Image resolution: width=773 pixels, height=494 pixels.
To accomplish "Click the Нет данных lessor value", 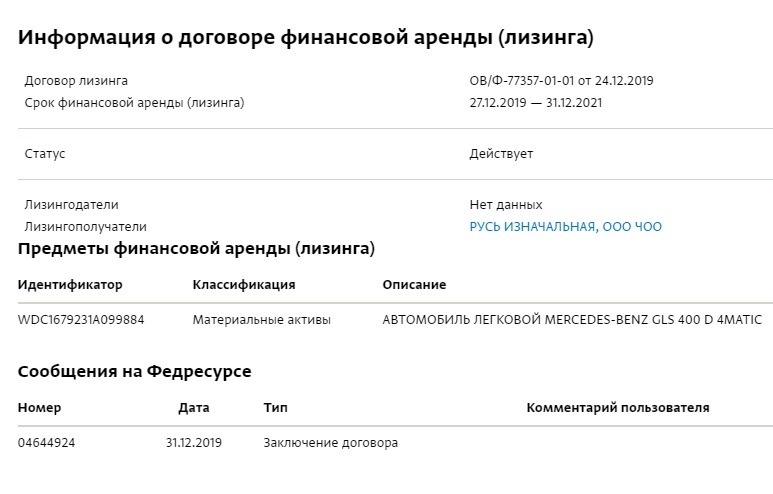I will 506,205.
